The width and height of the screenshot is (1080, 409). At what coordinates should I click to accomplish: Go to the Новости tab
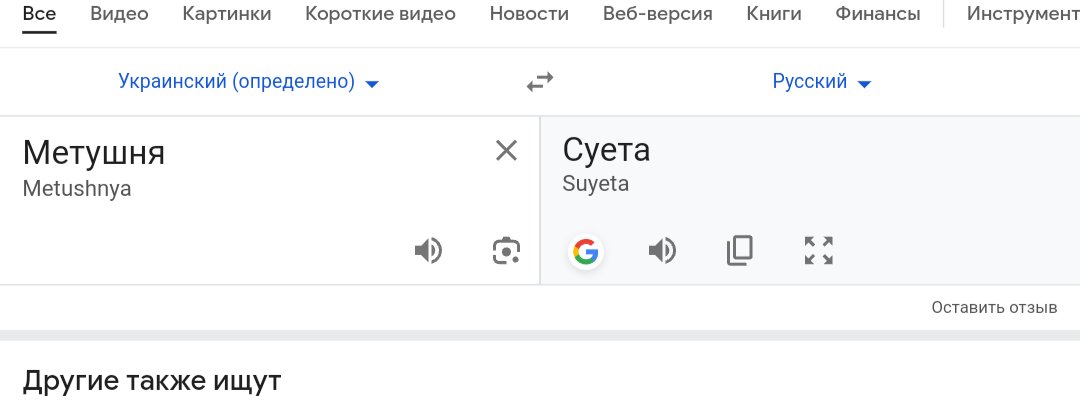(x=529, y=14)
